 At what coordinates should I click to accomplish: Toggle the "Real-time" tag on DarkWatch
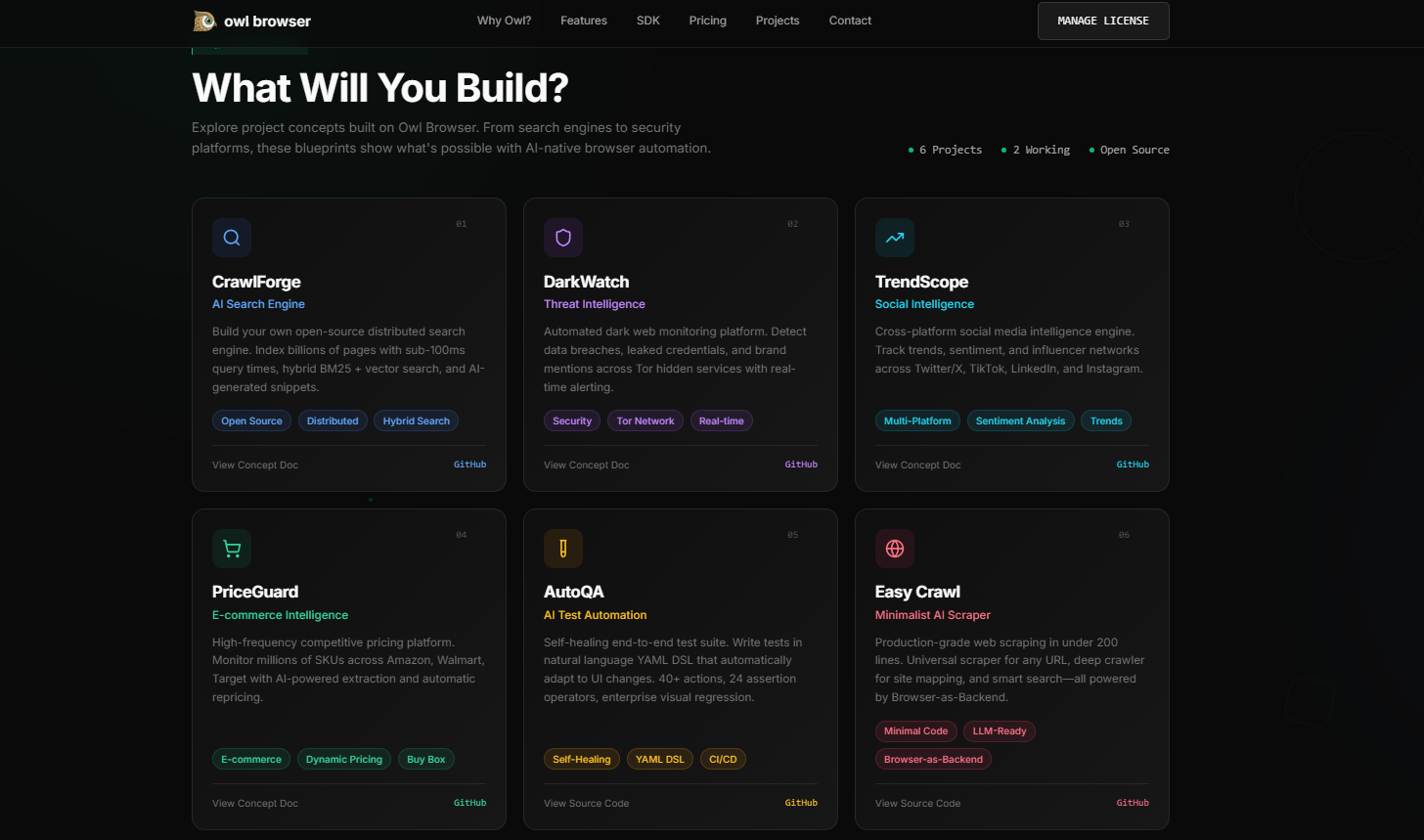(721, 420)
